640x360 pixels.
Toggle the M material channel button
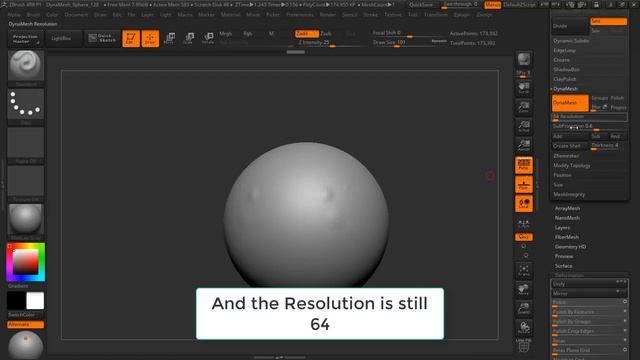tap(271, 33)
